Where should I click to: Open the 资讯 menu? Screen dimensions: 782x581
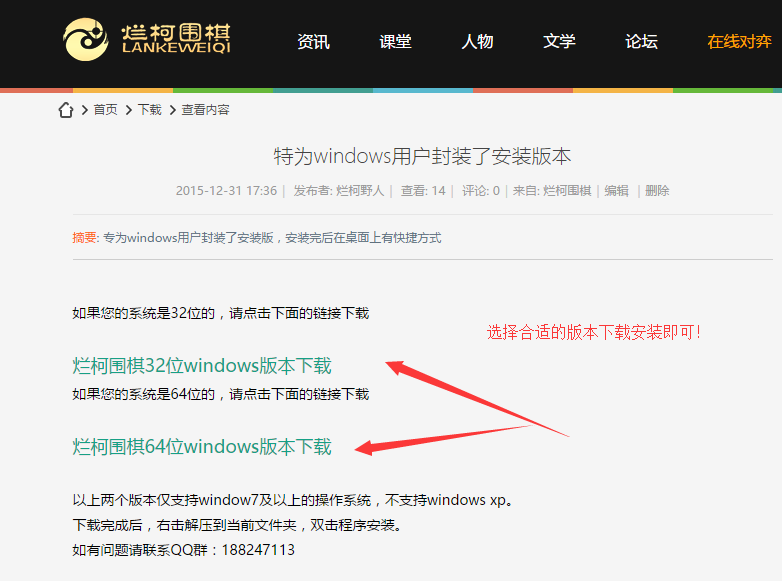(x=313, y=41)
